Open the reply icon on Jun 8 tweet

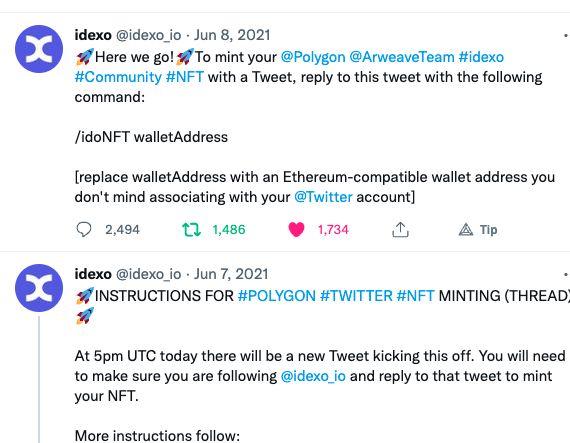(84, 230)
